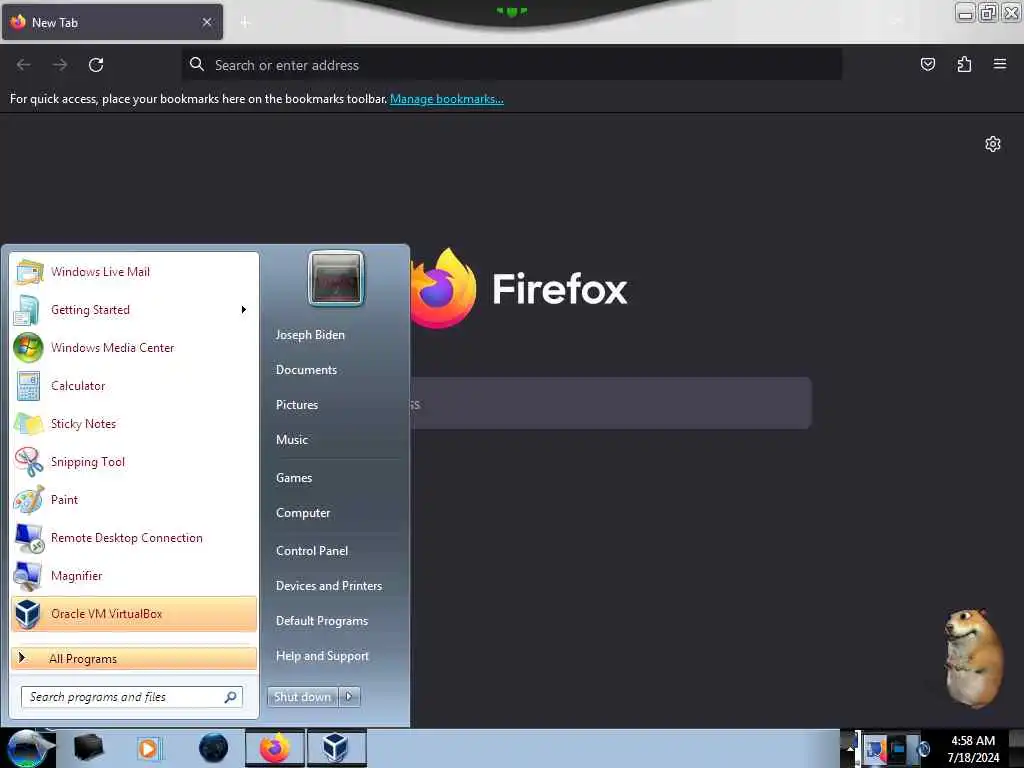Click the Firefox forward arrow
The height and width of the screenshot is (768, 1024).
click(60, 65)
